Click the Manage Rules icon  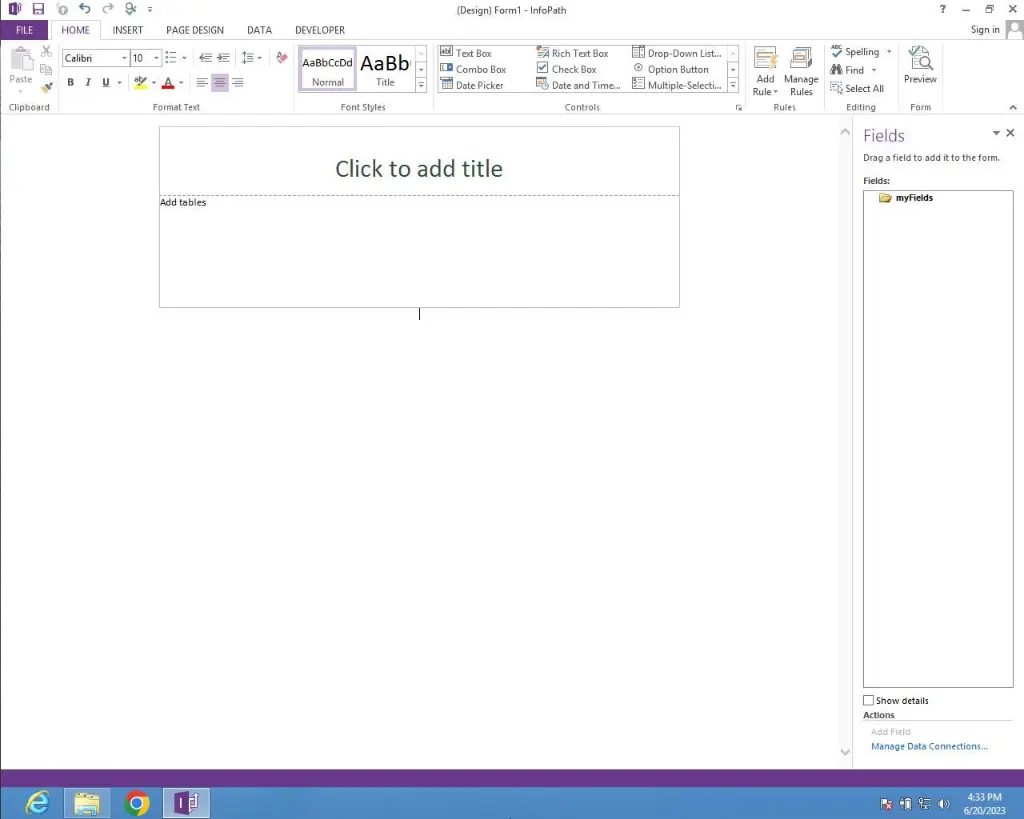801,70
